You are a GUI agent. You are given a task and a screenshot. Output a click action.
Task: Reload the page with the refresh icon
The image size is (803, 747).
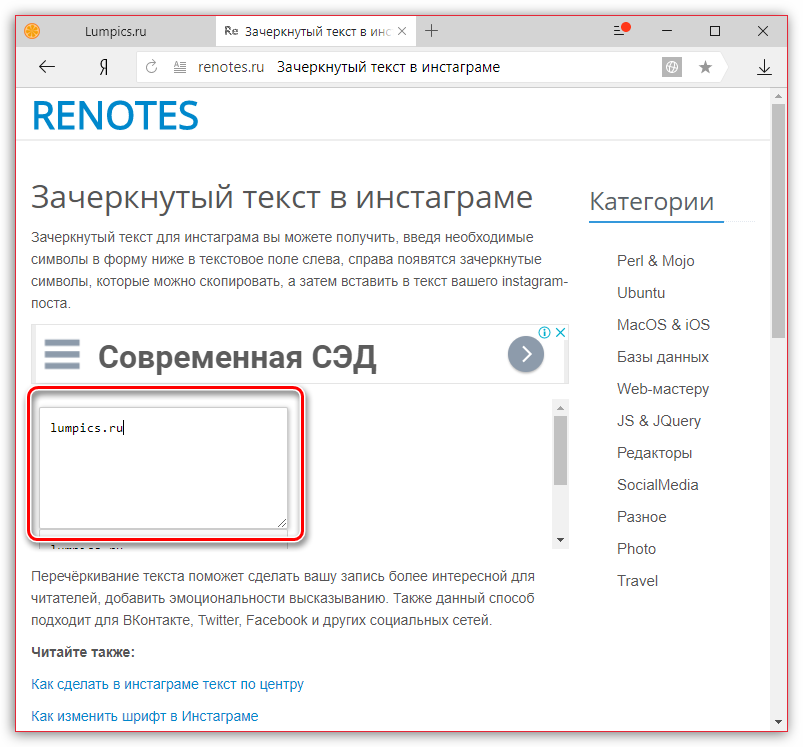(152, 67)
